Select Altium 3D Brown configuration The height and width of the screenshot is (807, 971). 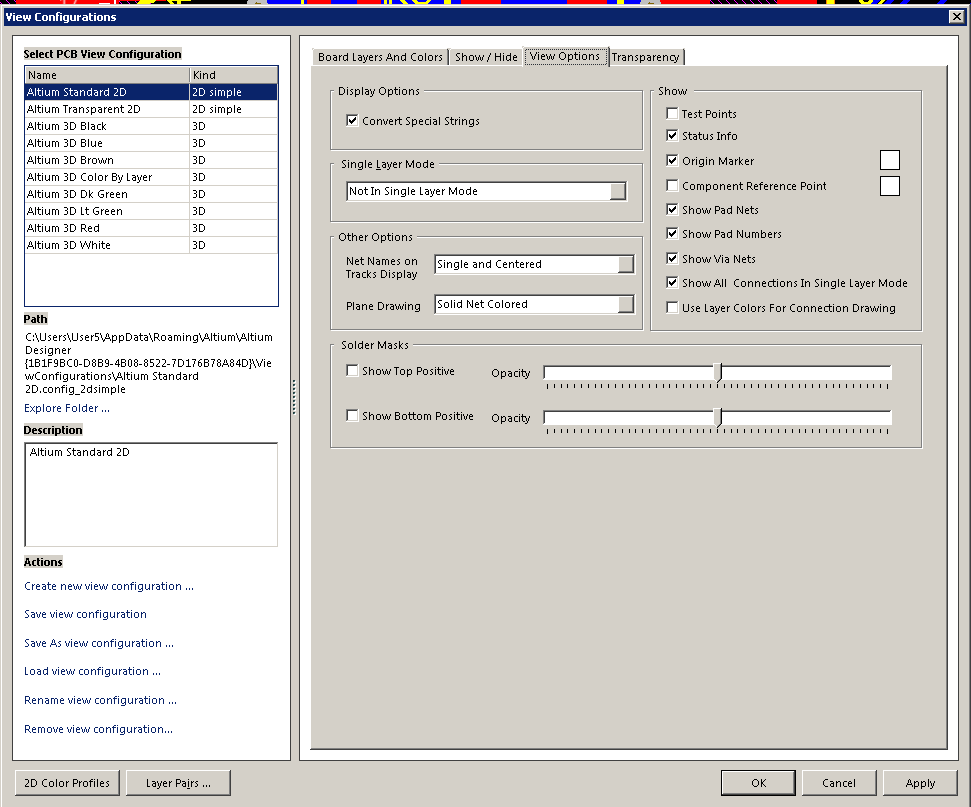151,160
